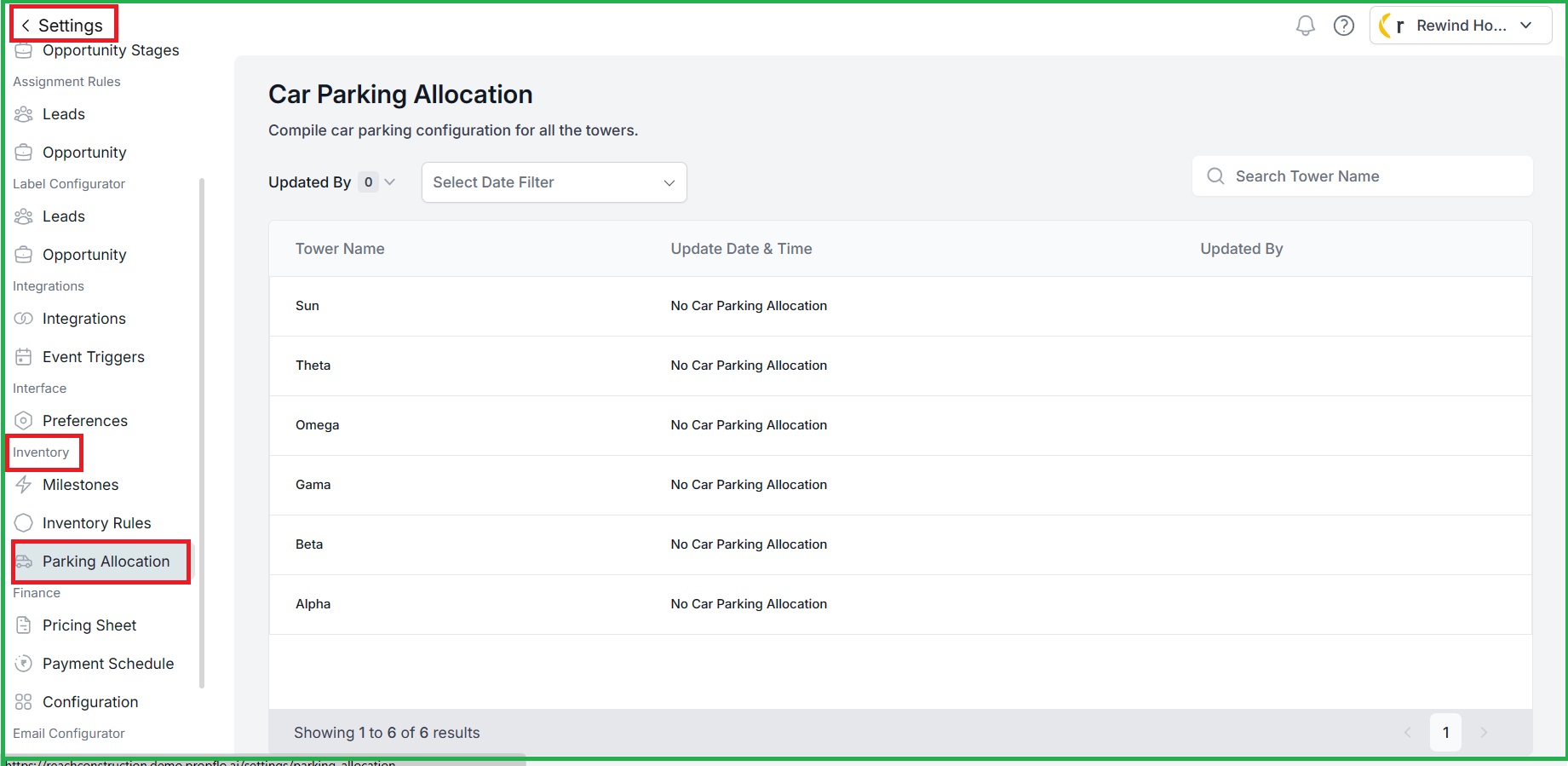1568x766 pixels.
Task: Expand the Rewind Ho... account menu
Action: pos(1460,26)
